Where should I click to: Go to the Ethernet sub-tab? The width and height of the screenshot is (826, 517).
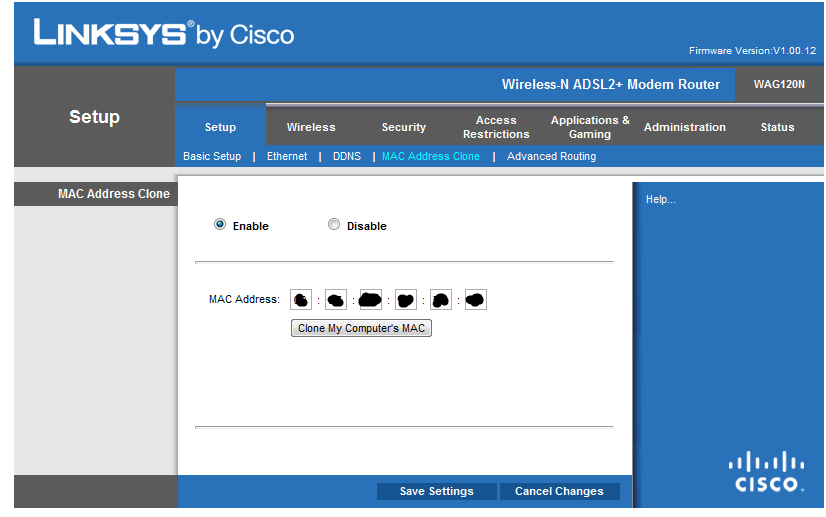tap(287, 156)
